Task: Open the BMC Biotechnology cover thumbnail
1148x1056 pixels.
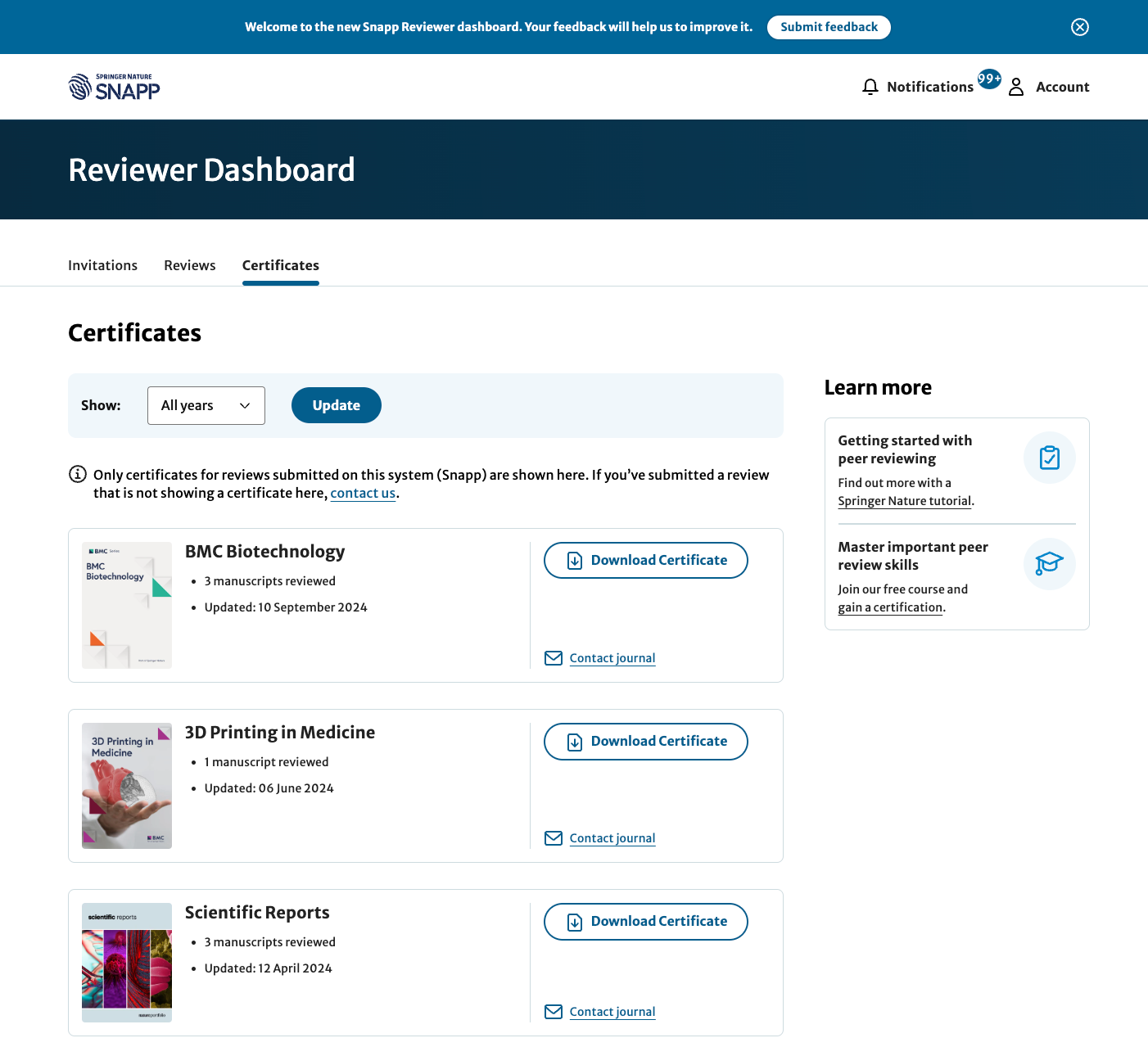Action: tap(127, 605)
